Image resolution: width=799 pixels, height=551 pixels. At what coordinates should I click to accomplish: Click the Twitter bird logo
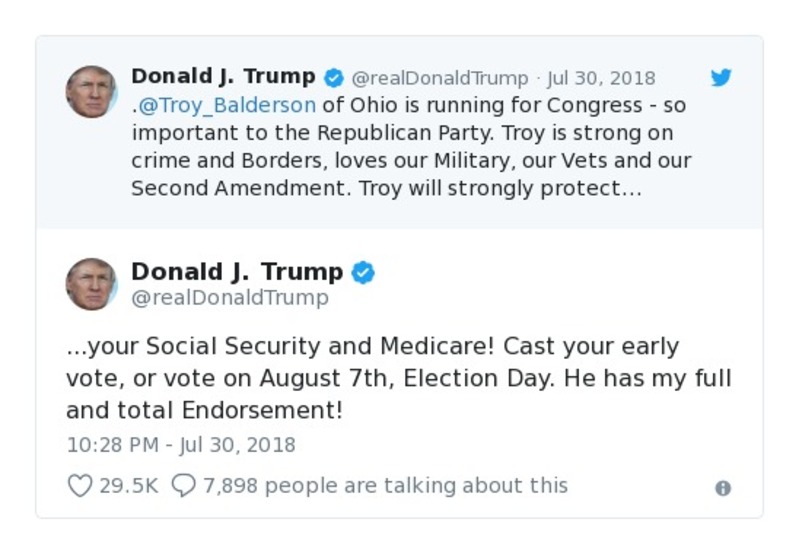pos(721,77)
